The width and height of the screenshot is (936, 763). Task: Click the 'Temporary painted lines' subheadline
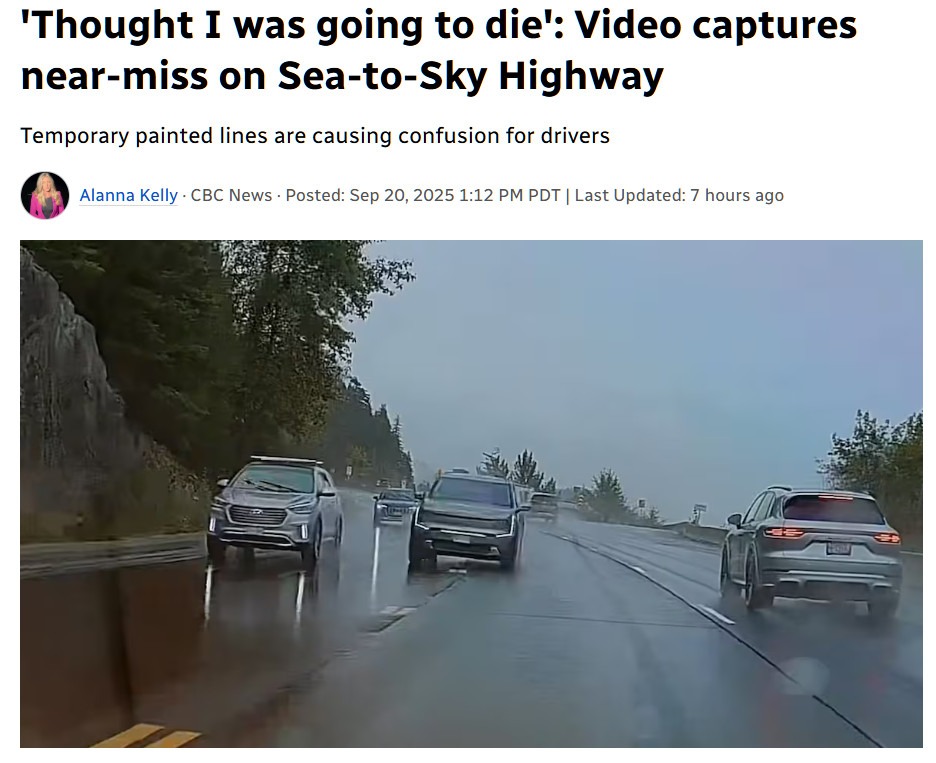(x=315, y=136)
